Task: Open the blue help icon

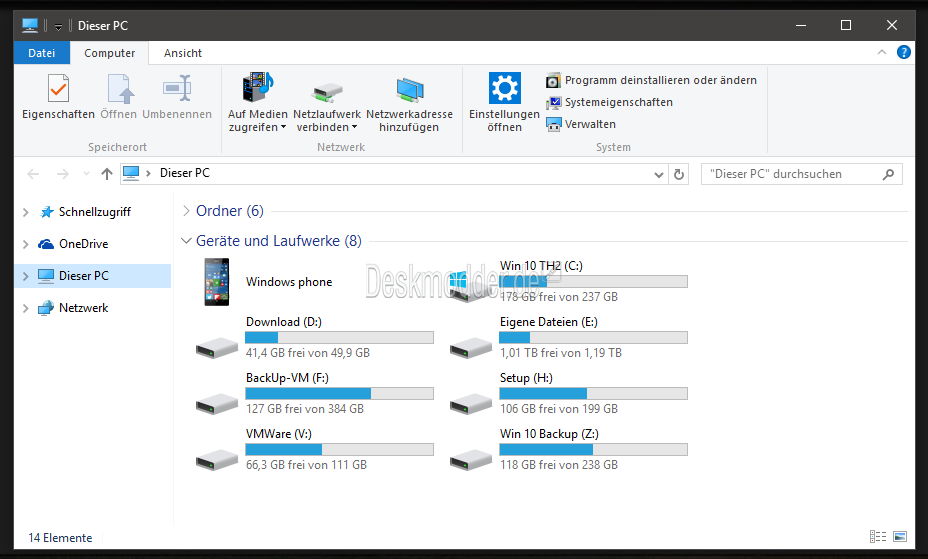Action: (904, 52)
